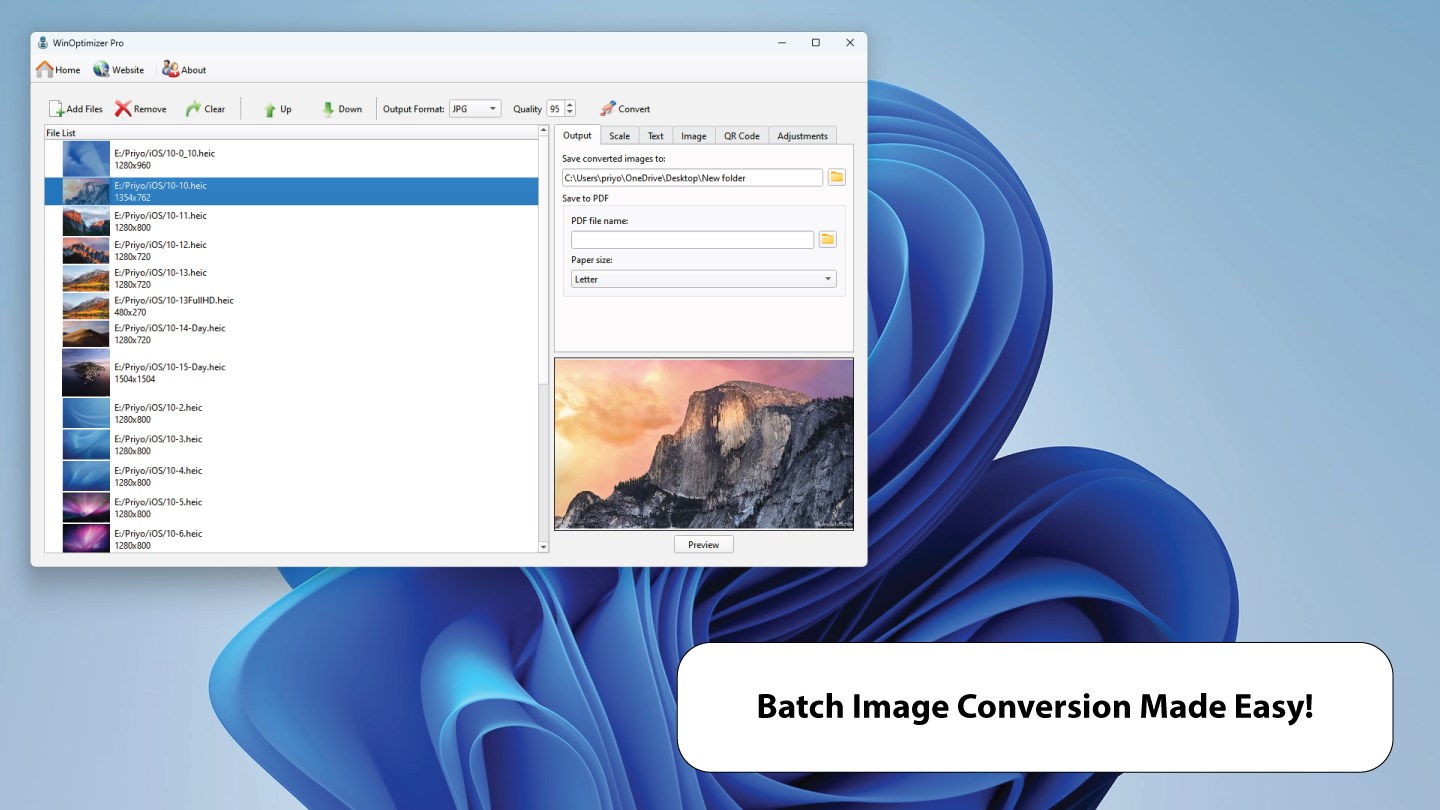
Task: Browse for PDF file name folder icon
Action: tap(827, 240)
